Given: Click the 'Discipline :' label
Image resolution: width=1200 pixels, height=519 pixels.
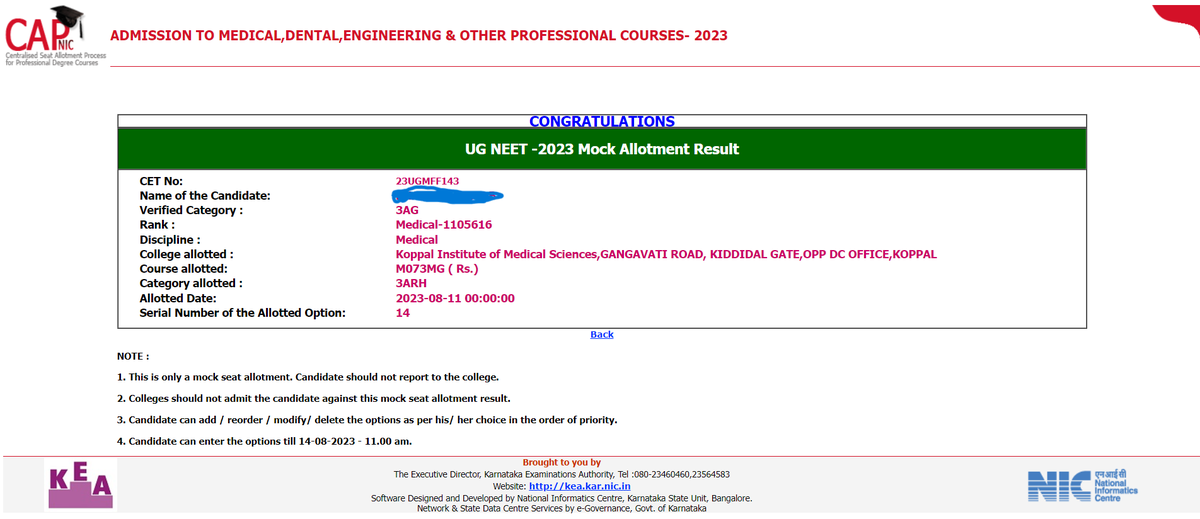Looking at the screenshot, I should [x=170, y=240].
